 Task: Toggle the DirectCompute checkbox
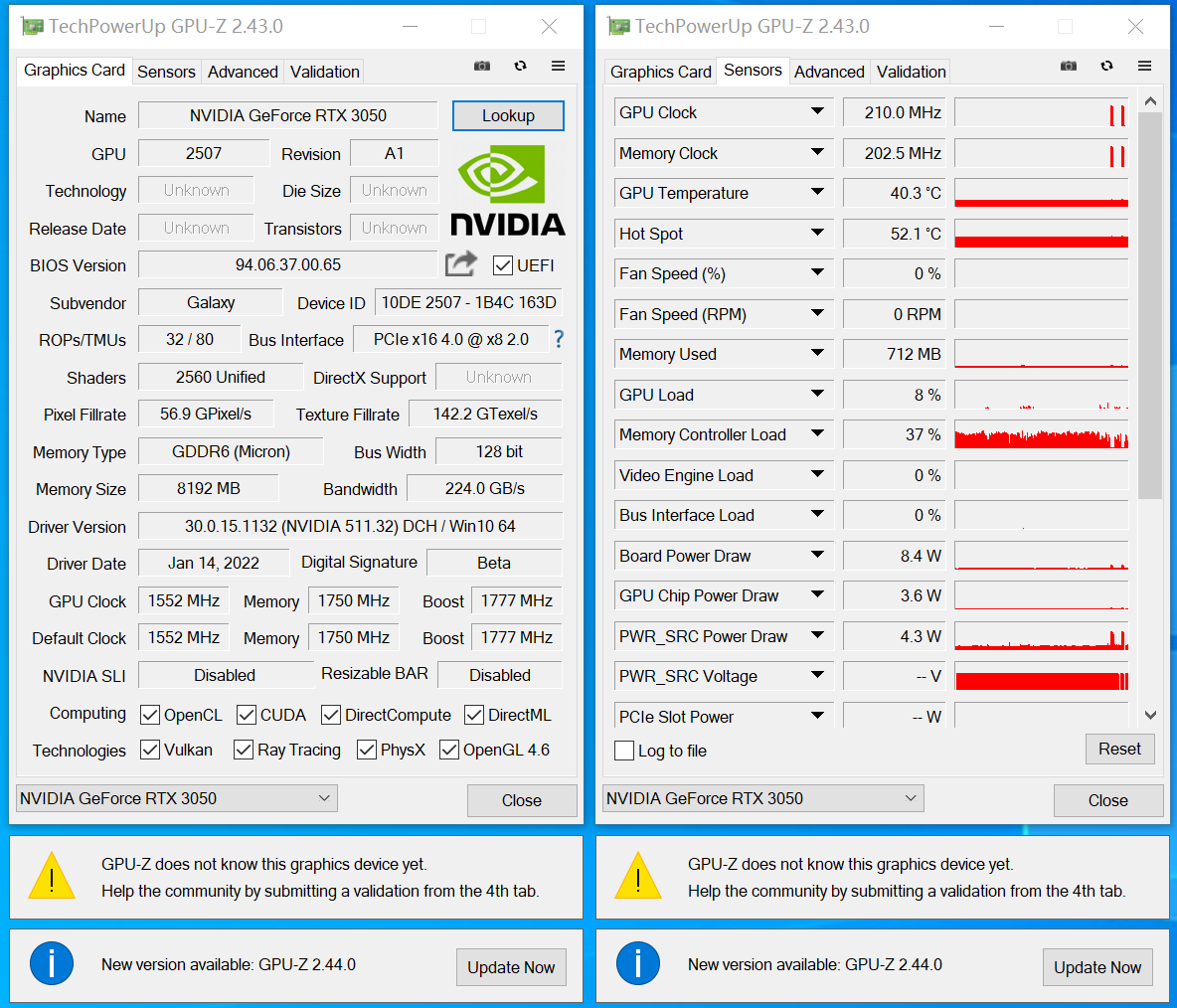pyautogui.click(x=331, y=716)
